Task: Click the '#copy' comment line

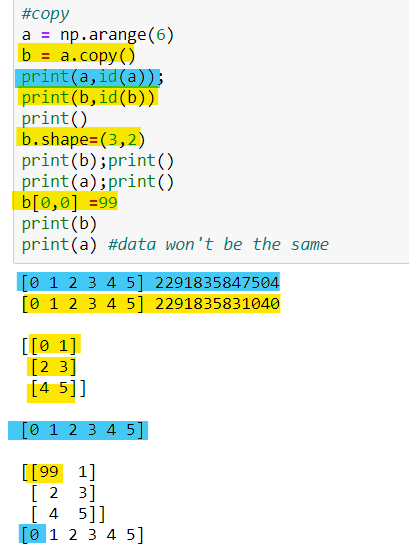Action: (45, 14)
